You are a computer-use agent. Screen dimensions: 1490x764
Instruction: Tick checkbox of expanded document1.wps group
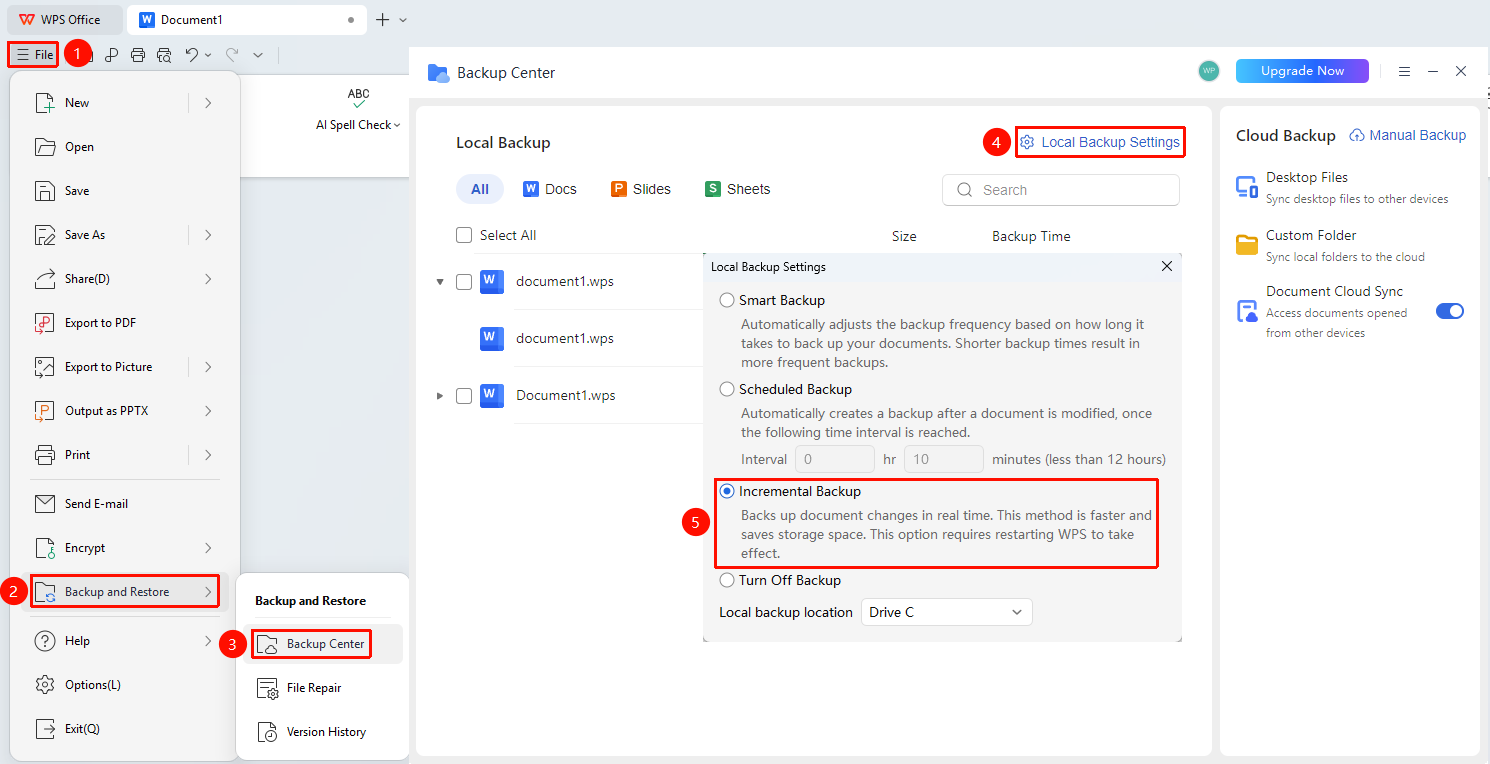464,282
